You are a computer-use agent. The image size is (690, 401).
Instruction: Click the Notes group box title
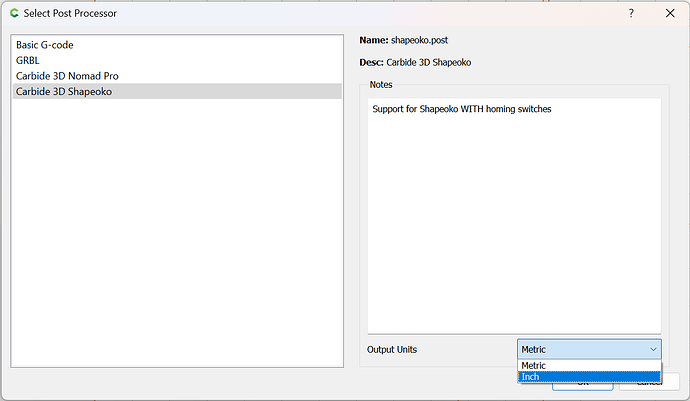(381, 85)
